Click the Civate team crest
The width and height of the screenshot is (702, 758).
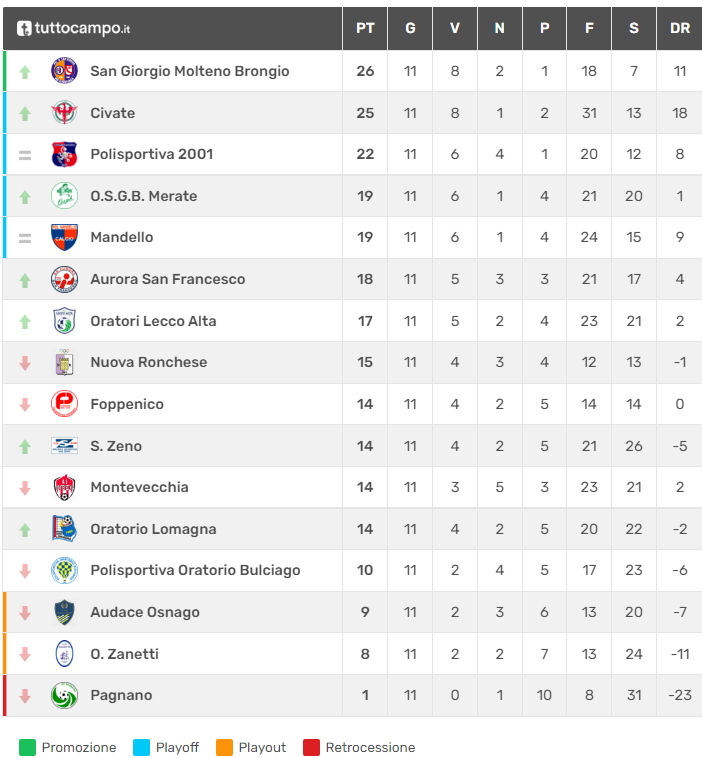(64, 113)
